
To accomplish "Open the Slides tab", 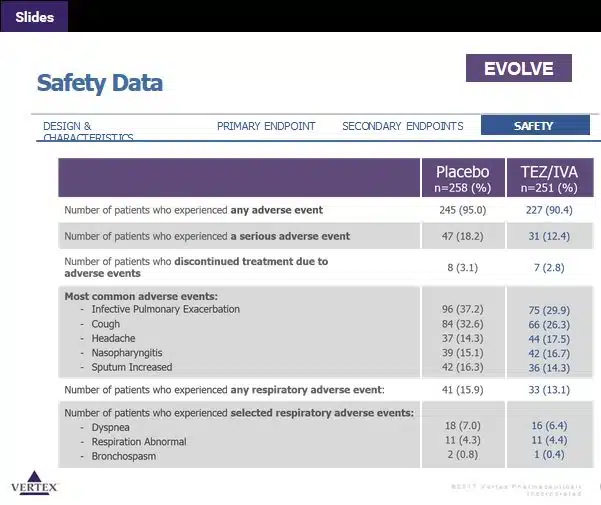I will coord(34,16).
